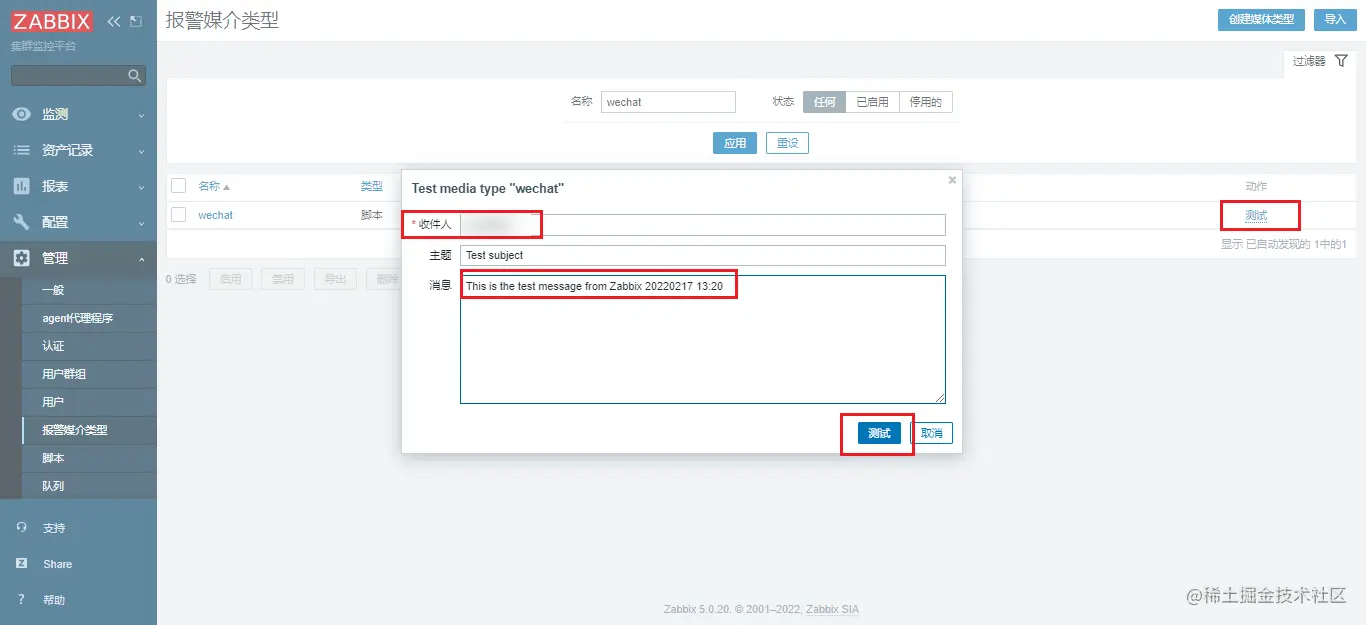This screenshot has height=625, width=1366.
Task: Open the 队列 queue submenu item
Action: tap(89, 486)
